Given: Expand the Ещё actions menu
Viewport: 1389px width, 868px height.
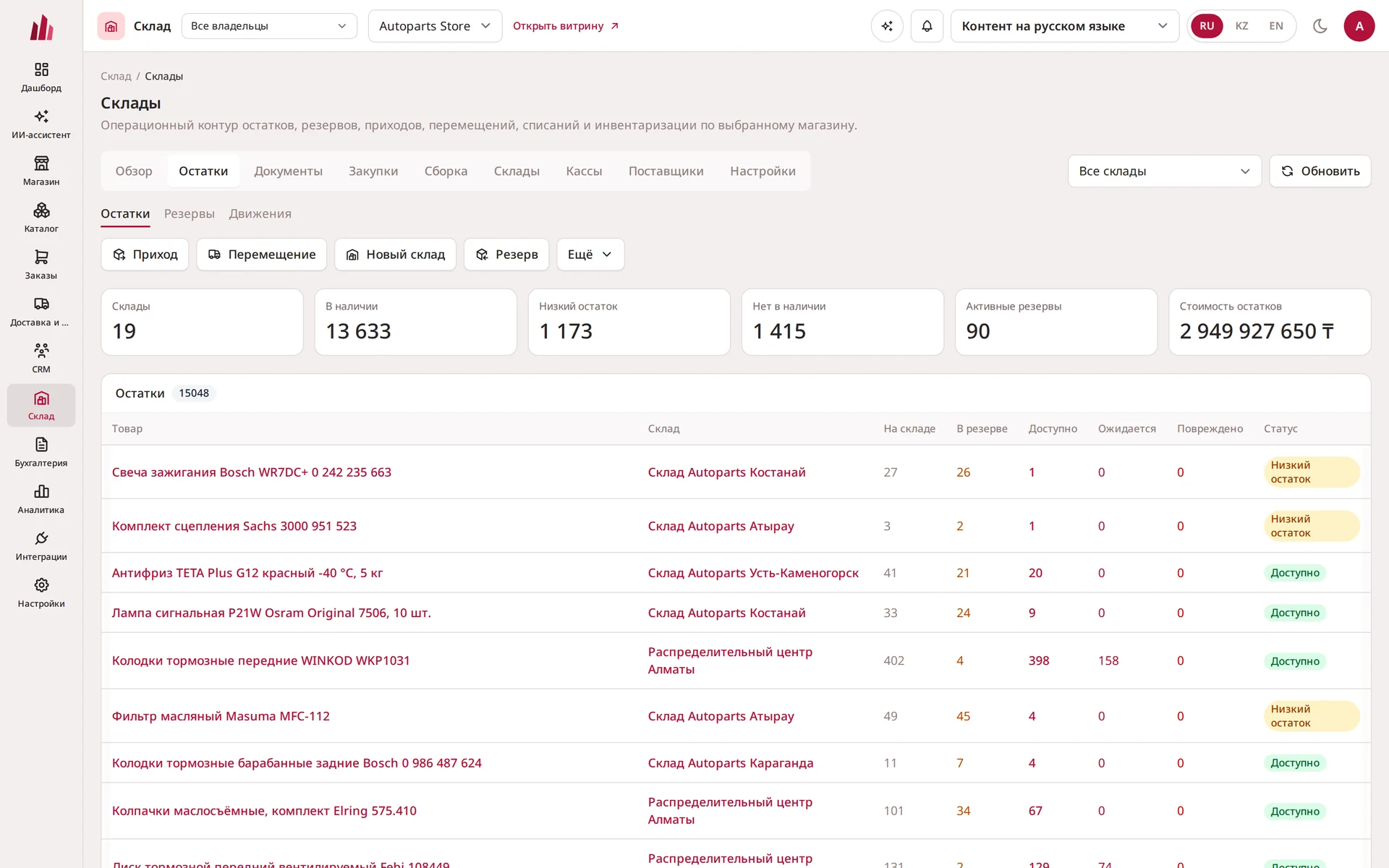Looking at the screenshot, I should [590, 255].
